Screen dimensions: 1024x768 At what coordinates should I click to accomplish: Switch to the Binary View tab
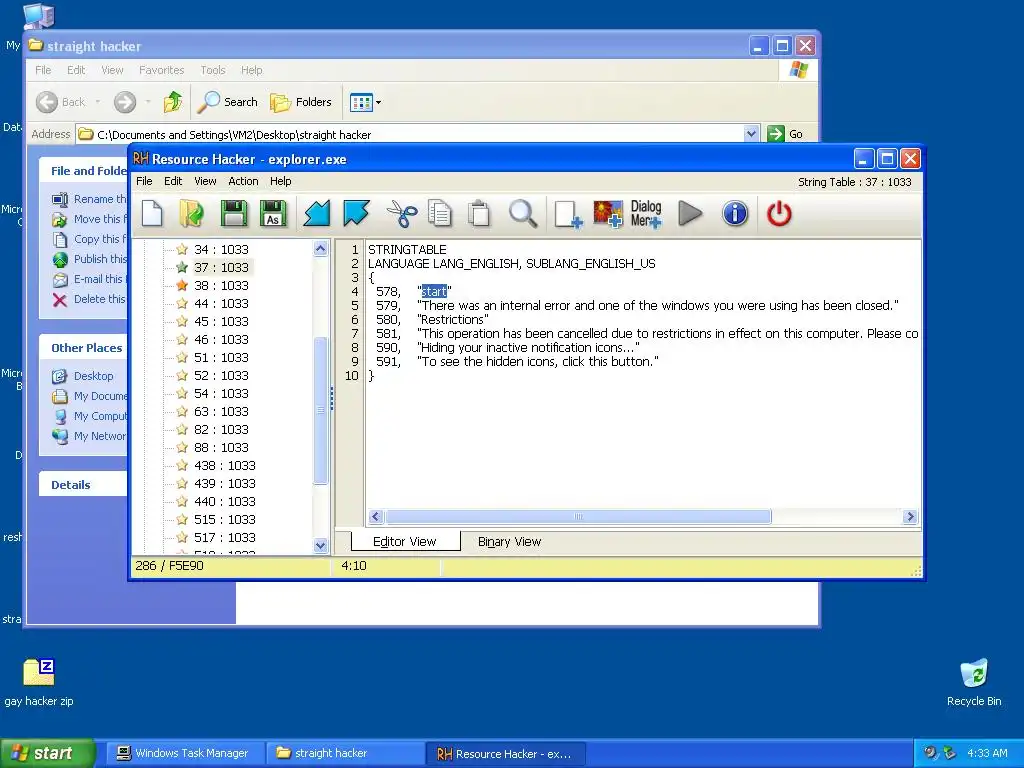509,541
